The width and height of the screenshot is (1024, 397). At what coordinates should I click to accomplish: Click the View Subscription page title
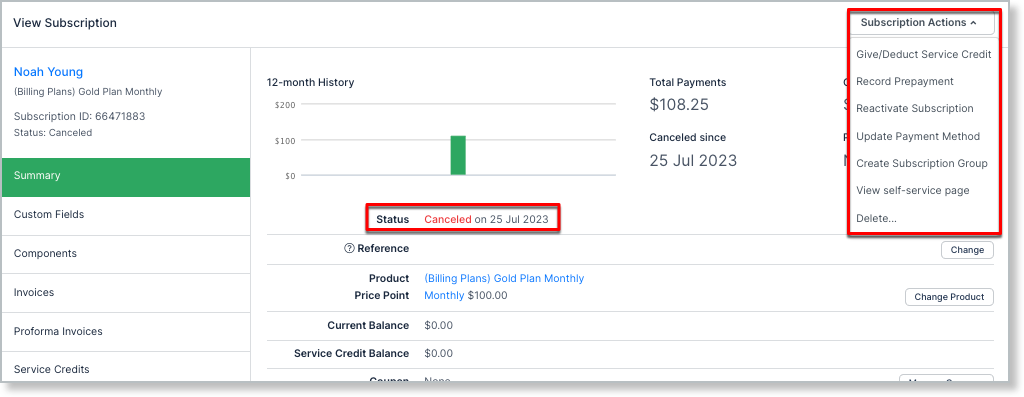point(65,23)
